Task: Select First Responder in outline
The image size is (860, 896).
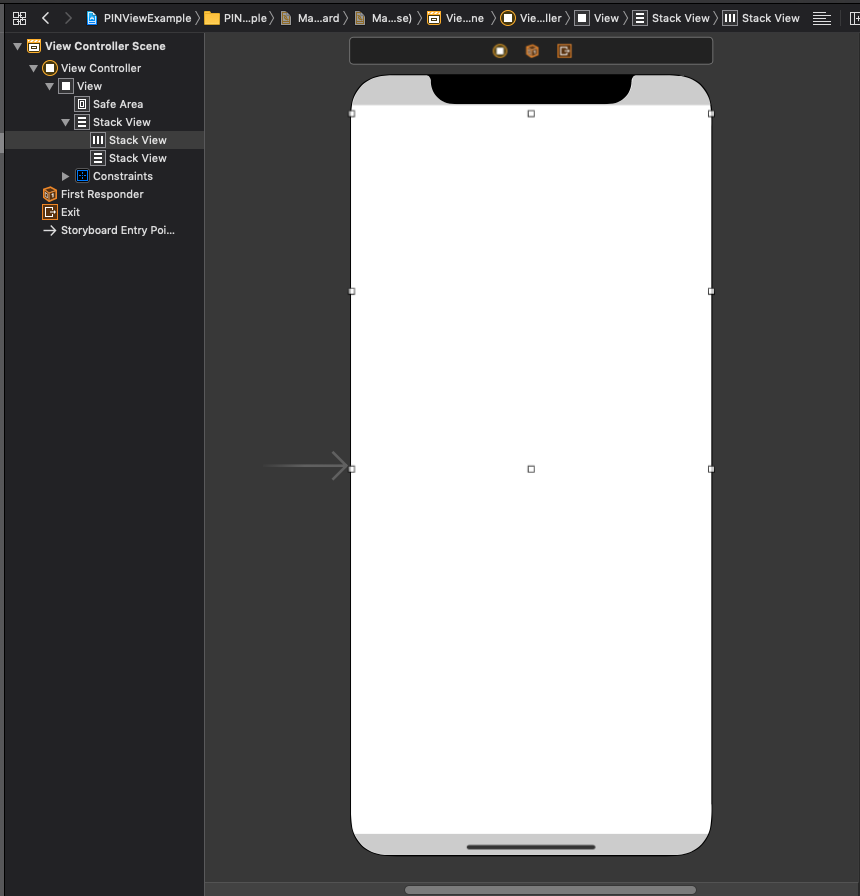Action: click(105, 194)
